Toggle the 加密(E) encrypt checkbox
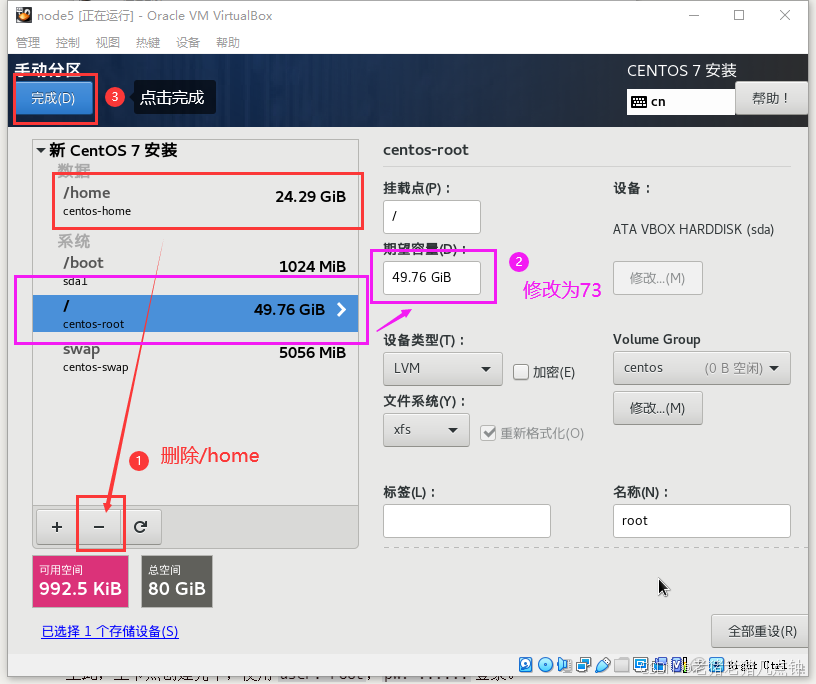This screenshot has width=816, height=684. click(521, 372)
